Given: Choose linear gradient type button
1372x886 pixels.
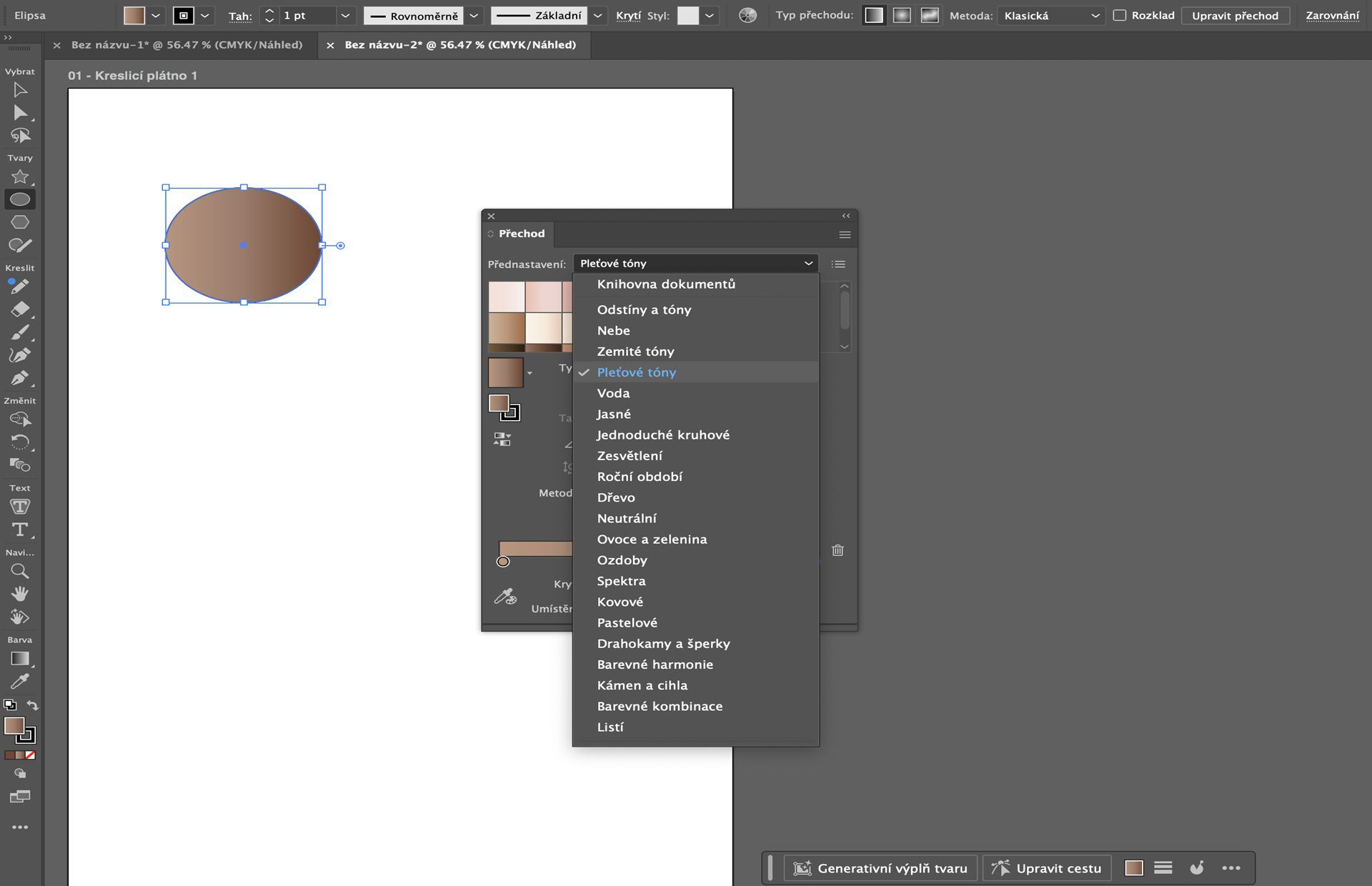Looking at the screenshot, I should pyautogui.click(x=873, y=15).
